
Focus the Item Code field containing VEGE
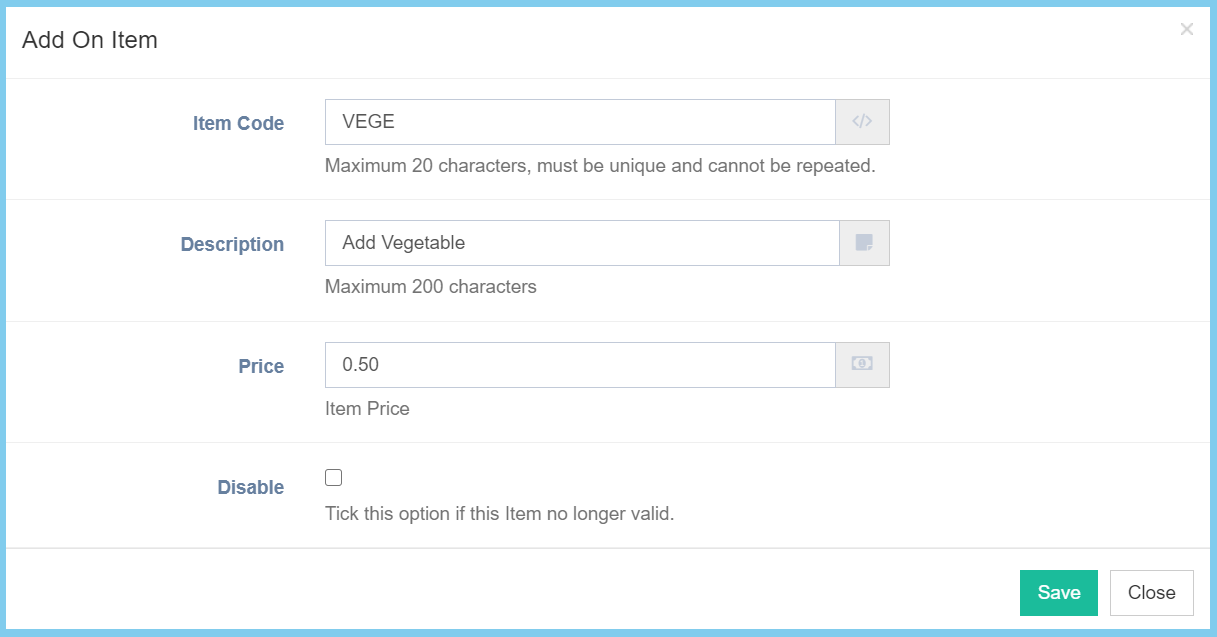coord(580,122)
